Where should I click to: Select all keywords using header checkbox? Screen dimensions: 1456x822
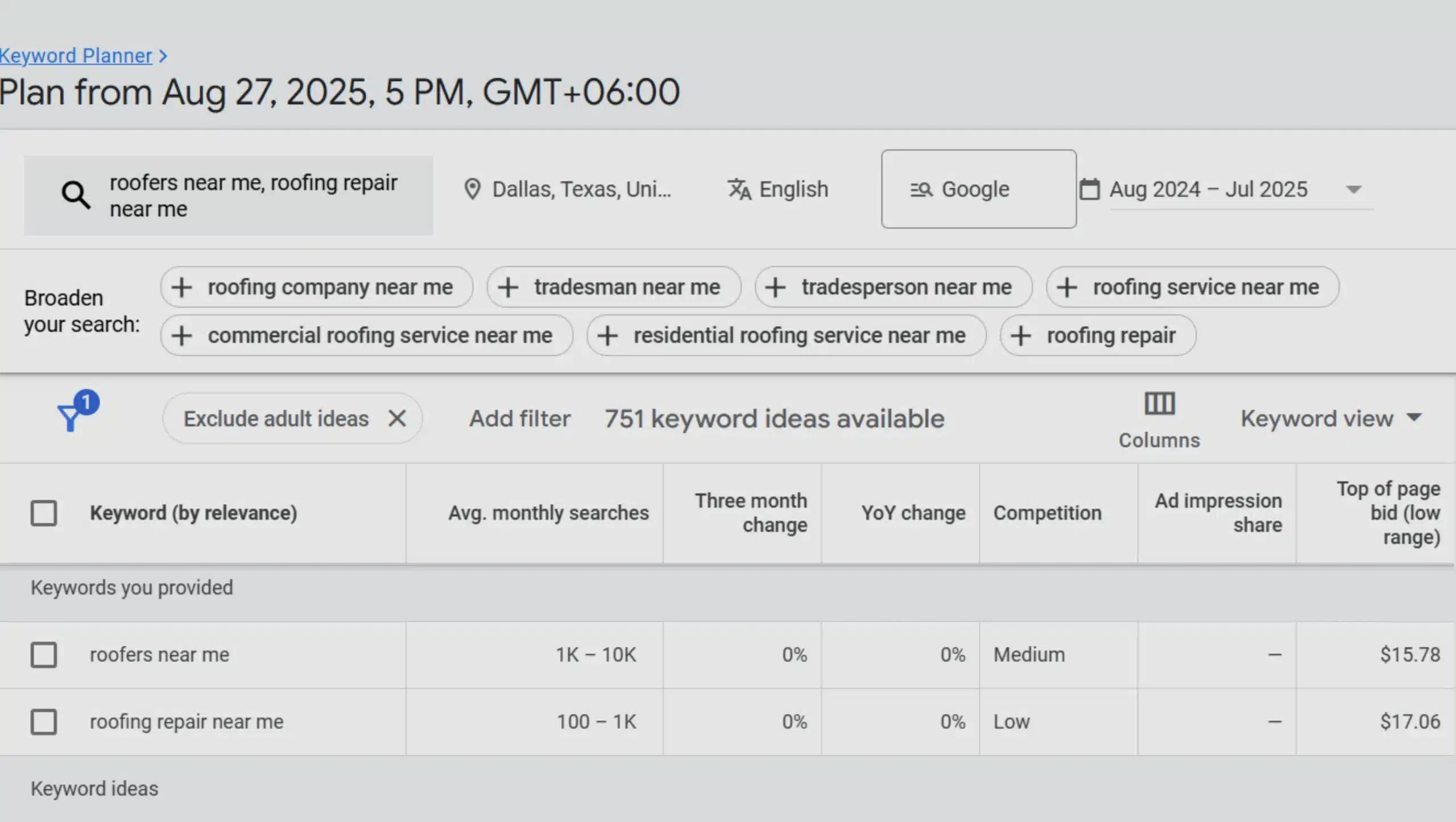(x=43, y=513)
